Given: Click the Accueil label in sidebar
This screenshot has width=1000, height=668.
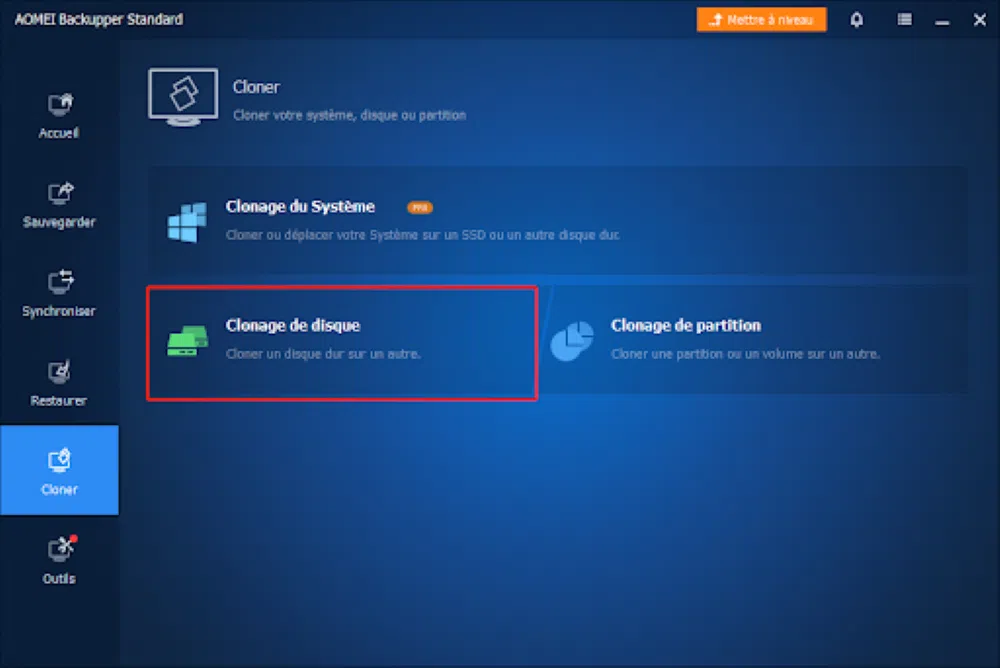Looking at the screenshot, I should (59, 133).
